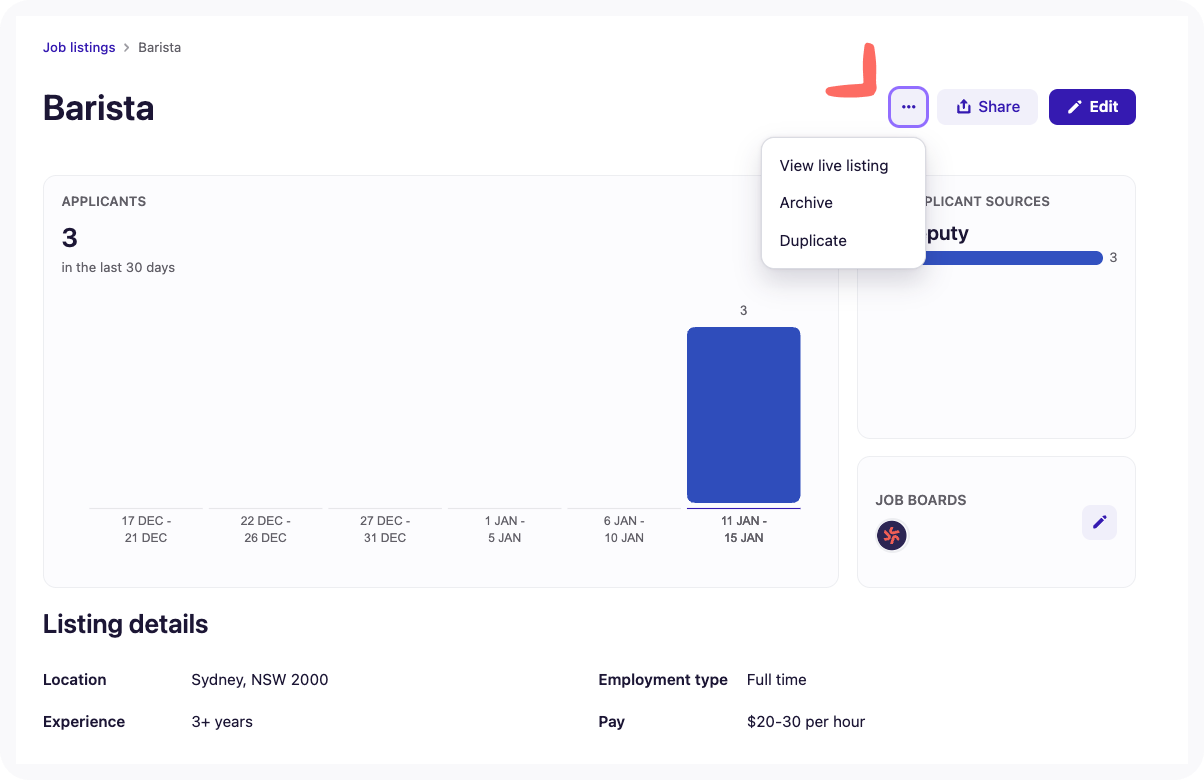Image resolution: width=1204 pixels, height=780 pixels.
Task: Click the Sydney, NSW 2000 location value
Action: click(x=259, y=680)
